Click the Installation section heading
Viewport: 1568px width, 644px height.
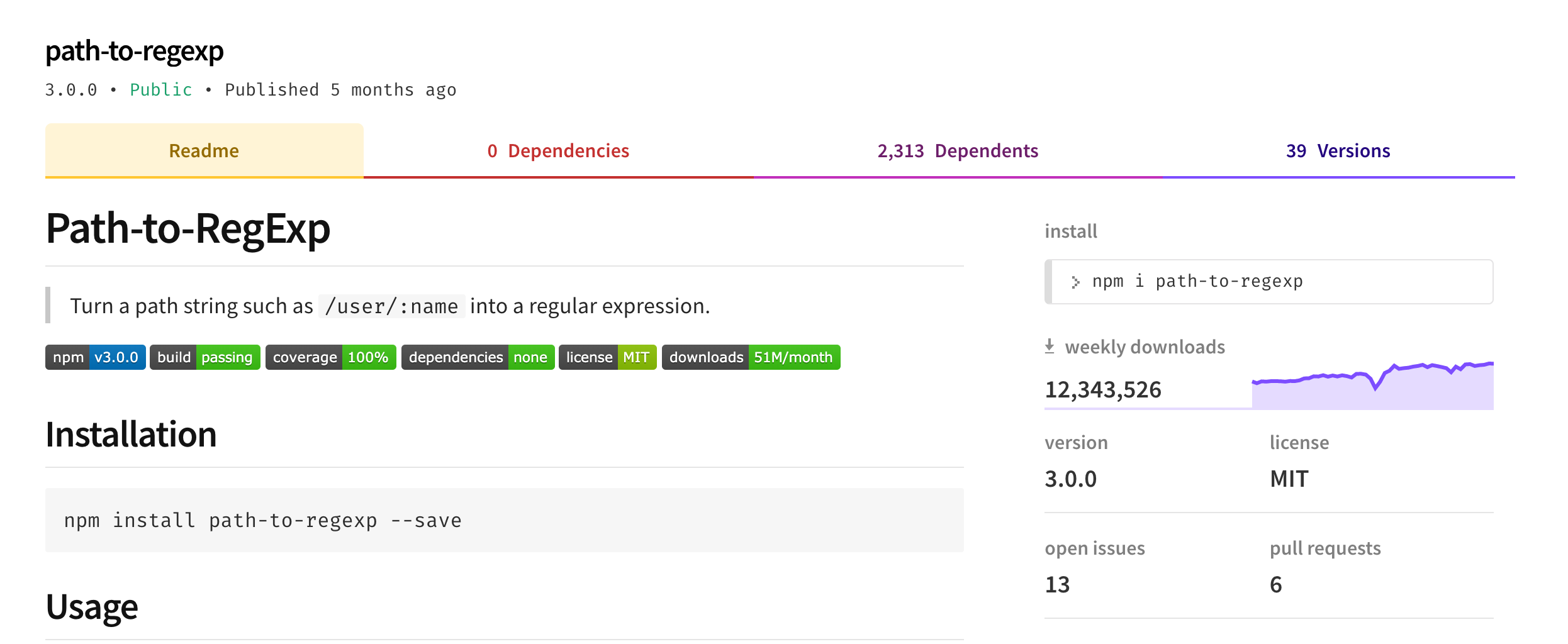coord(131,435)
